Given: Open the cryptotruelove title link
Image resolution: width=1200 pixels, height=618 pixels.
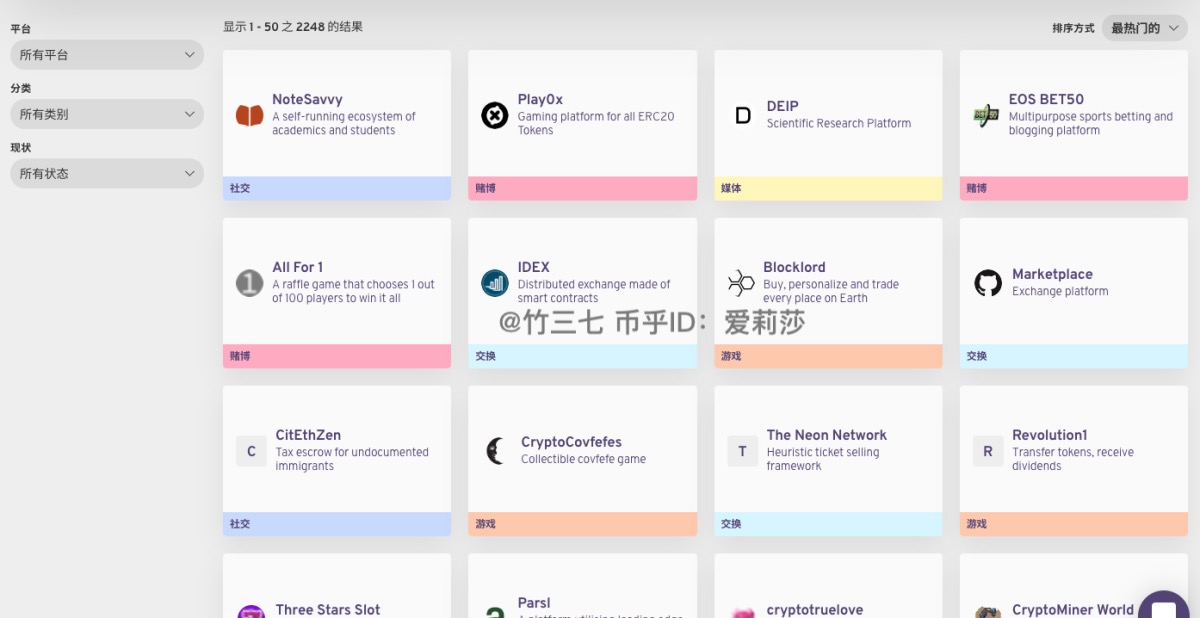Looking at the screenshot, I should [815, 610].
